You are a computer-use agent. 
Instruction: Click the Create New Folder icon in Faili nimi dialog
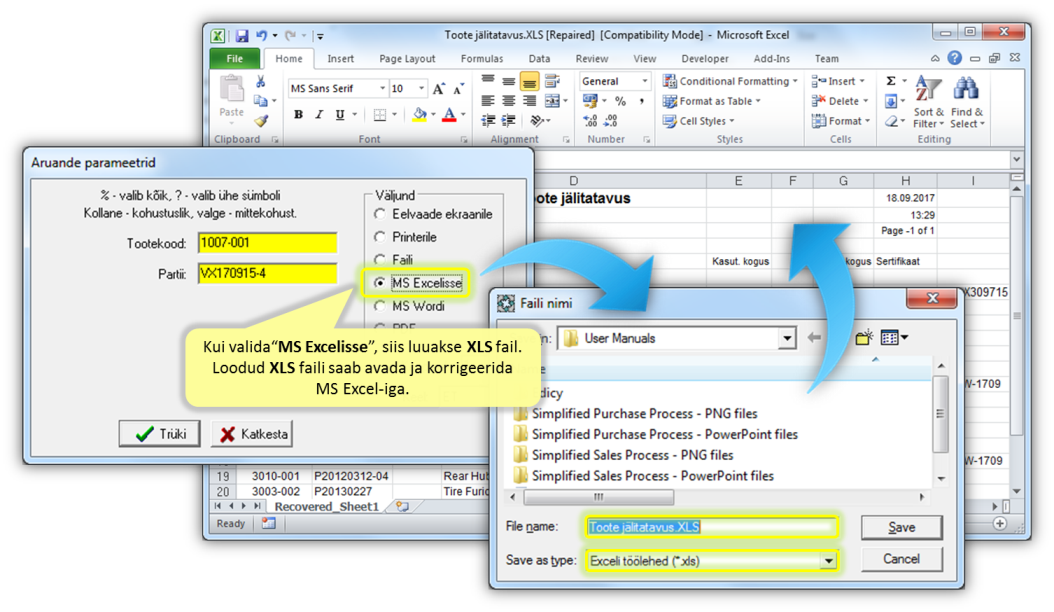864,338
